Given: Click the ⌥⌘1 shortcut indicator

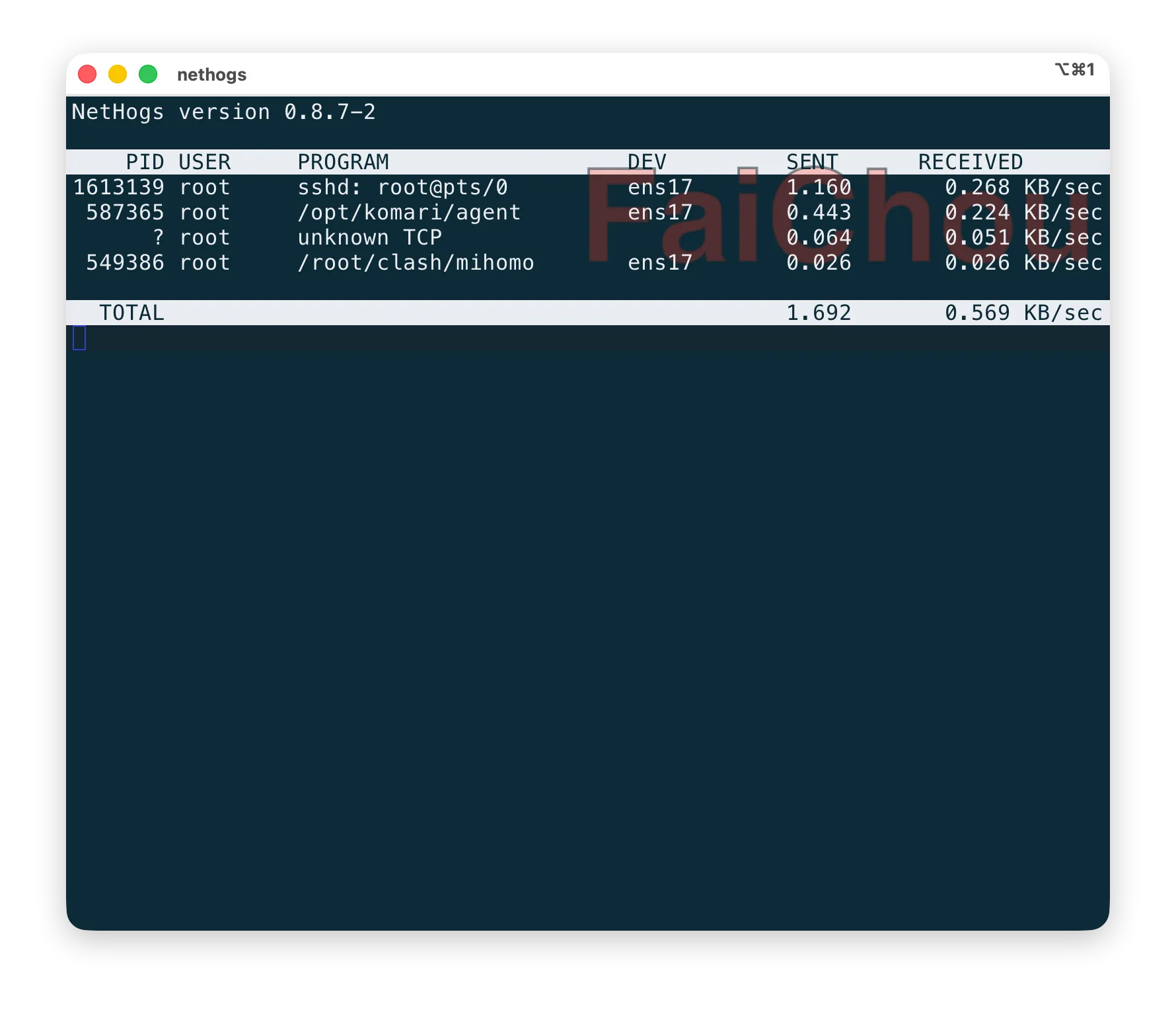Looking at the screenshot, I should tap(1075, 70).
